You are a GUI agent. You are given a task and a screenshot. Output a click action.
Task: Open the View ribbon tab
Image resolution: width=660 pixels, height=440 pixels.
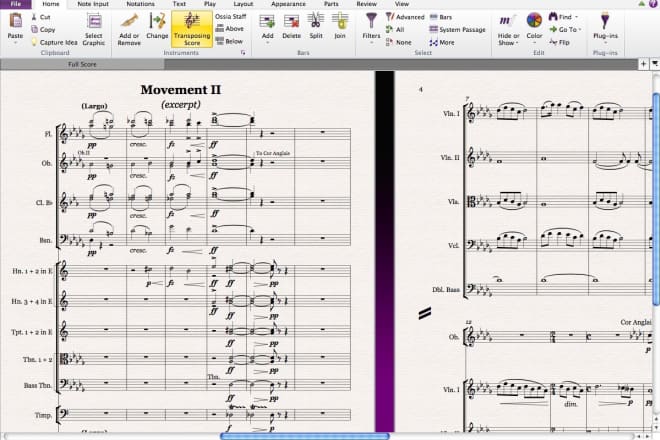[x=402, y=4]
